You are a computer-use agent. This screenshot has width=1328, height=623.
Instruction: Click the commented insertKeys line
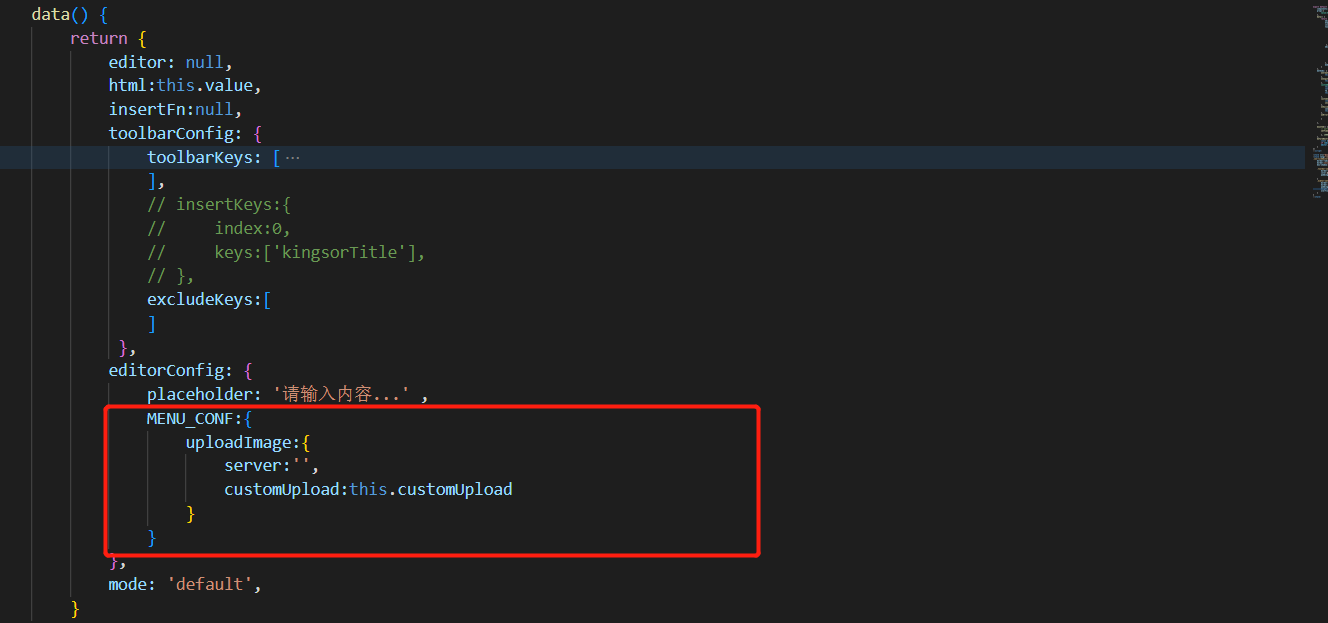[218, 205]
